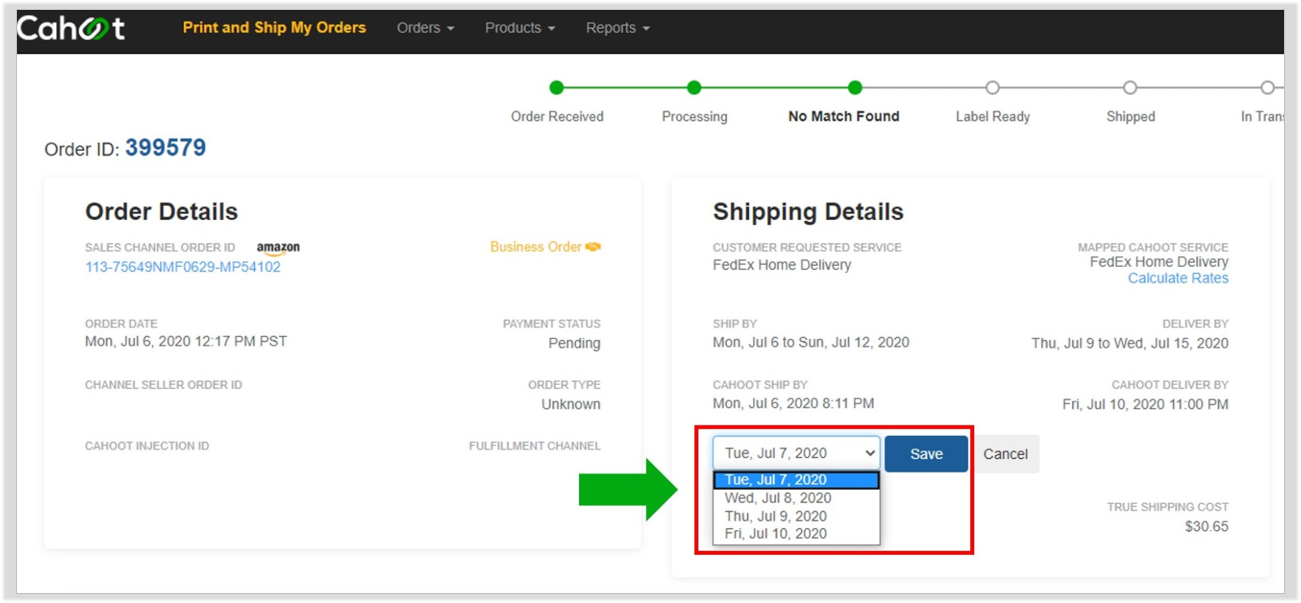Open Print and Ship My Orders
1301x603 pixels.
pyautogui.click(x=274, y=28)
